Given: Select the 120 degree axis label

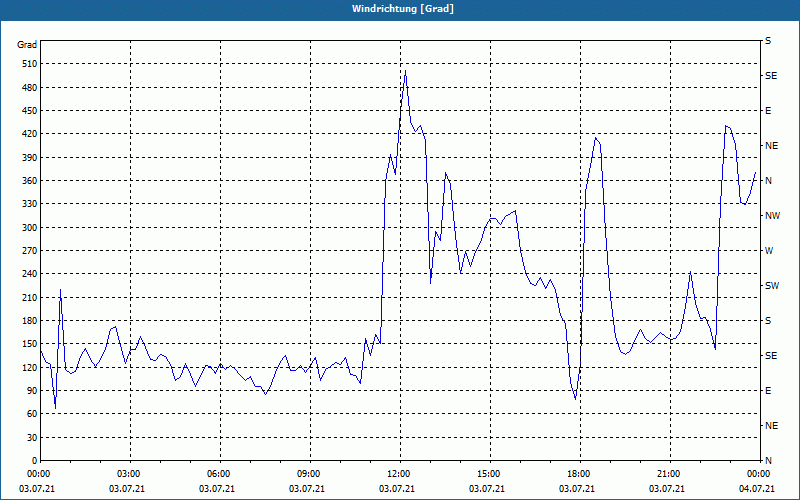Looking at the screenshot, I should pos(30,367).
